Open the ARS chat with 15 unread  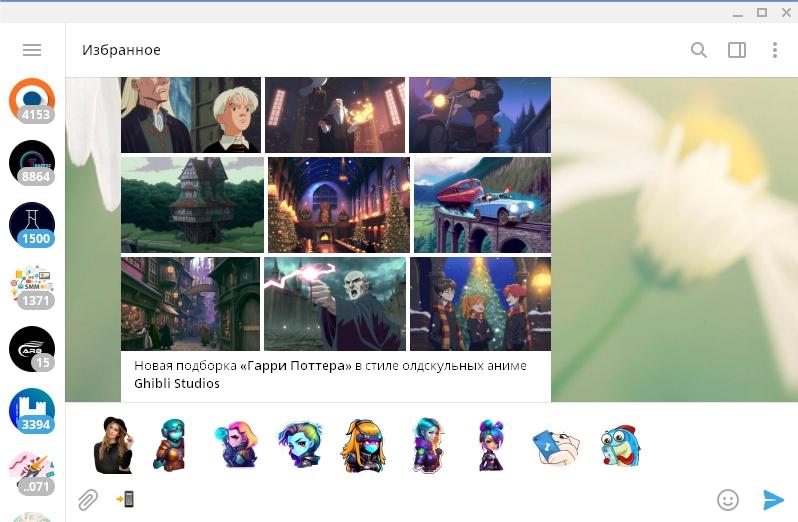pos(32,348)
